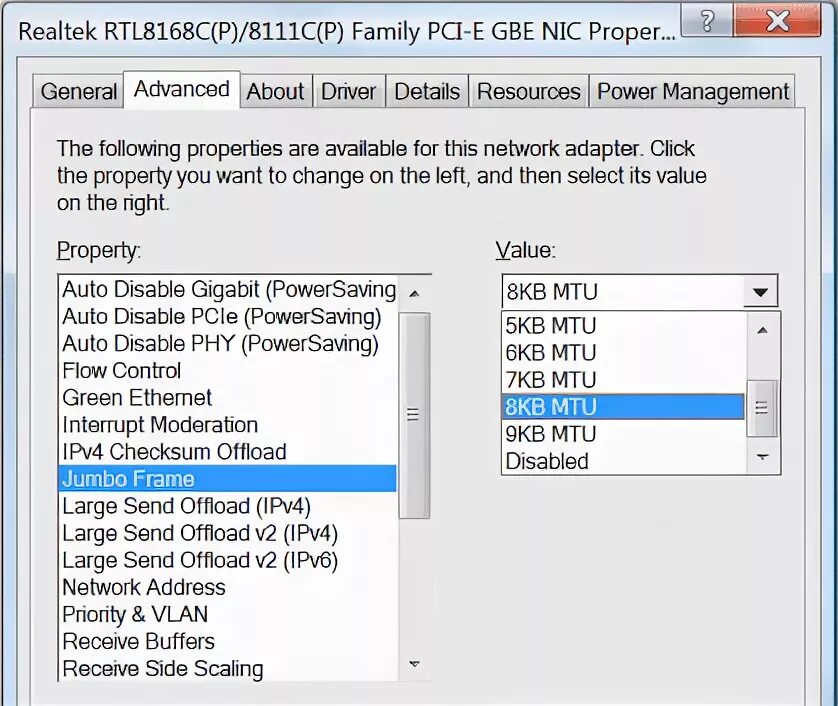Select the Jumbo Frame property
This screenshot has width=838, height=706.
point(228,479)
